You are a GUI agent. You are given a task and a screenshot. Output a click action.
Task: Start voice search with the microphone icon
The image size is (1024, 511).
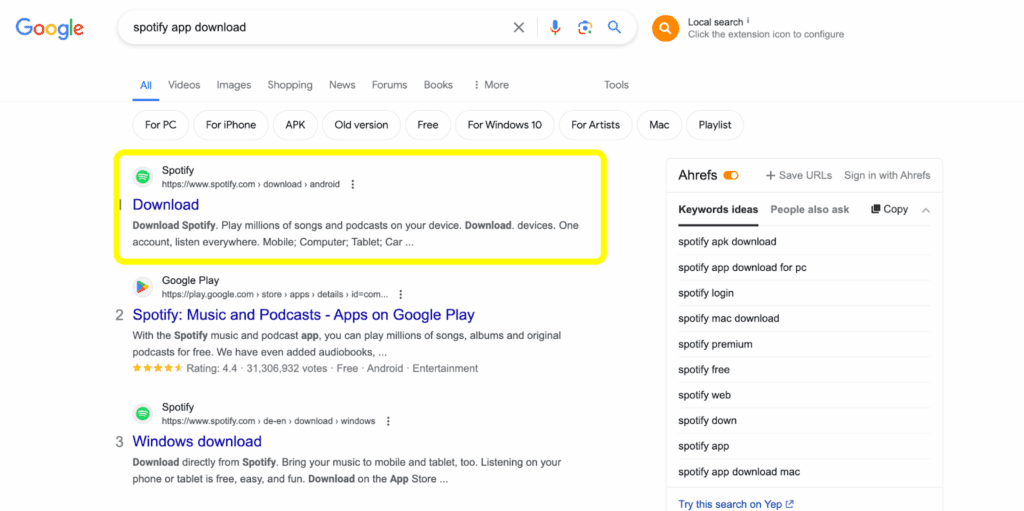pos(555,27)
